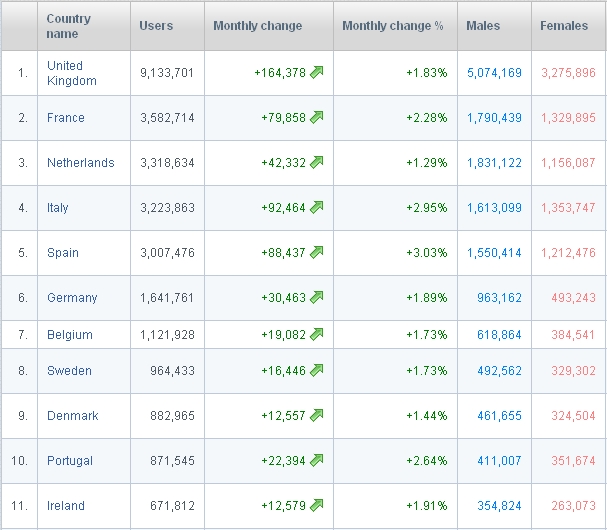Click the Ireland row growth arrow icon
Viewport: 607px width, 530px height.
click(317, 506)
